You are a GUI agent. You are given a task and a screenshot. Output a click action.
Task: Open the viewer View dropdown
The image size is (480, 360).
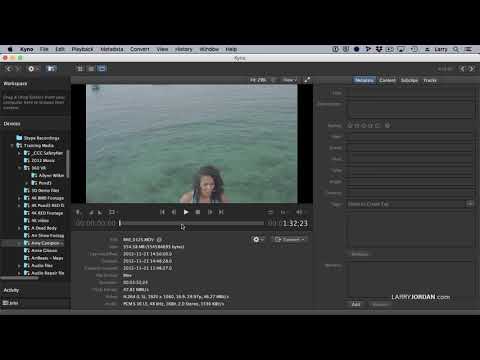pyautogui.click(x=289, y=80)
